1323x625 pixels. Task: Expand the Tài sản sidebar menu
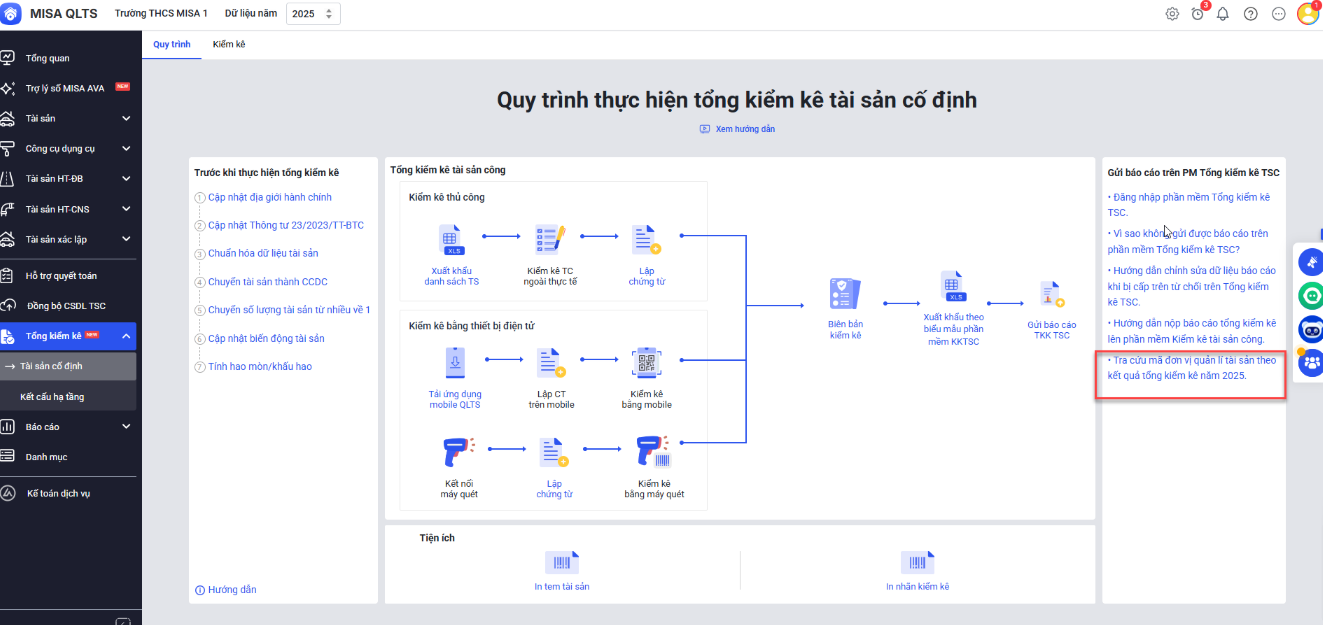126,119
